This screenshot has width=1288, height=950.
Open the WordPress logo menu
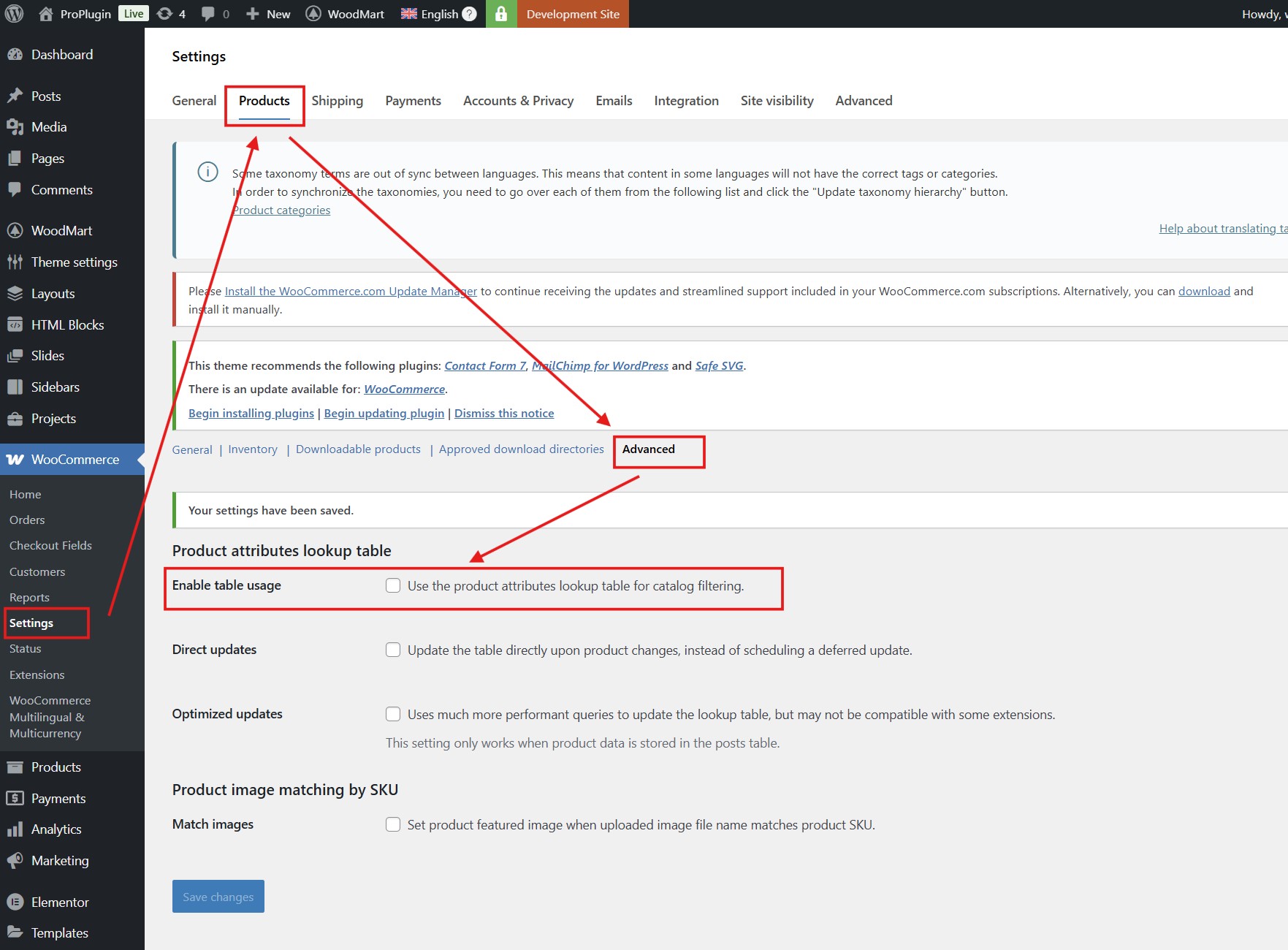point(14,14)
